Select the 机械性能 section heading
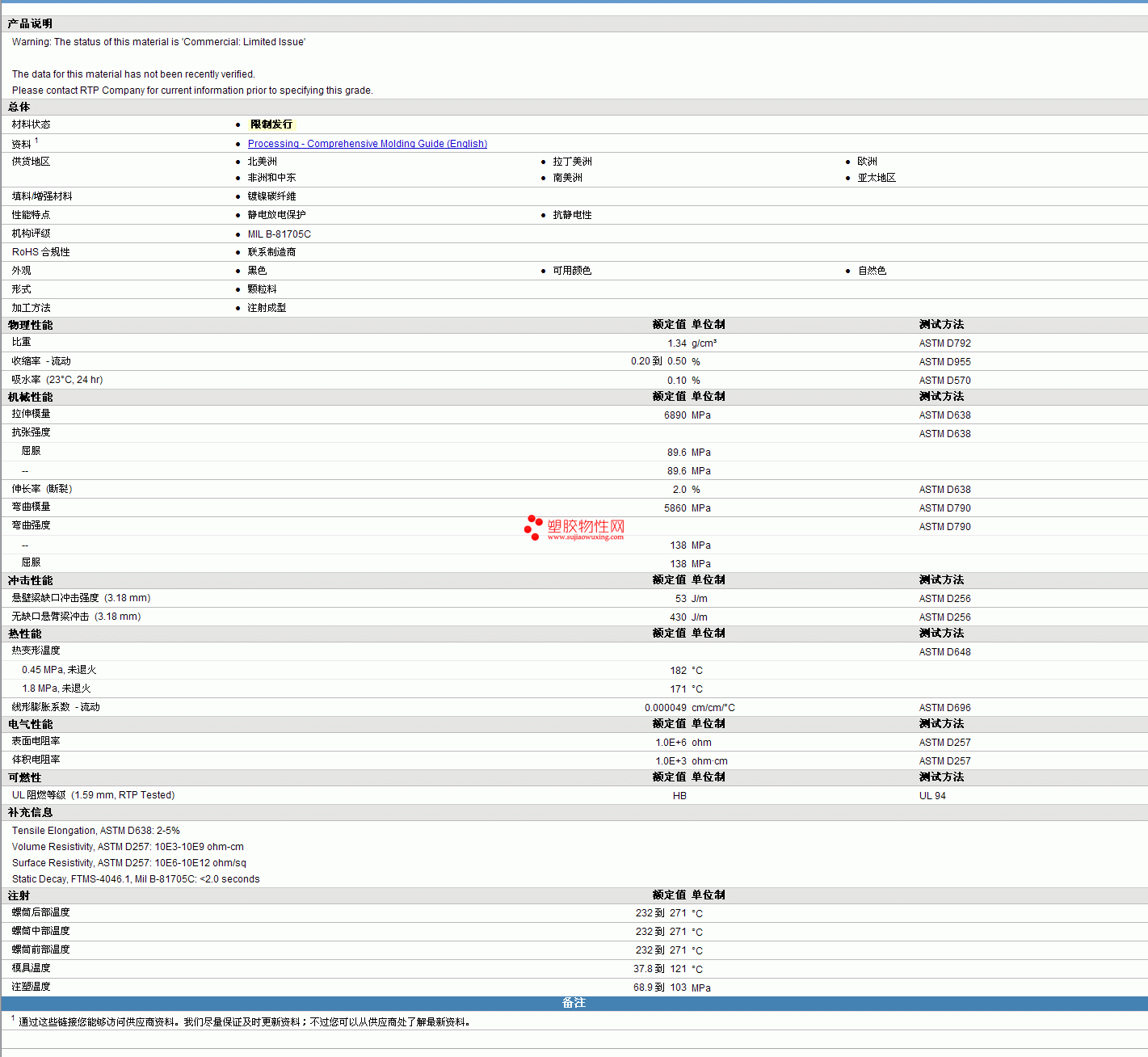The image size is (1148, 1057). pyautogui.click(x=31, y=397)
